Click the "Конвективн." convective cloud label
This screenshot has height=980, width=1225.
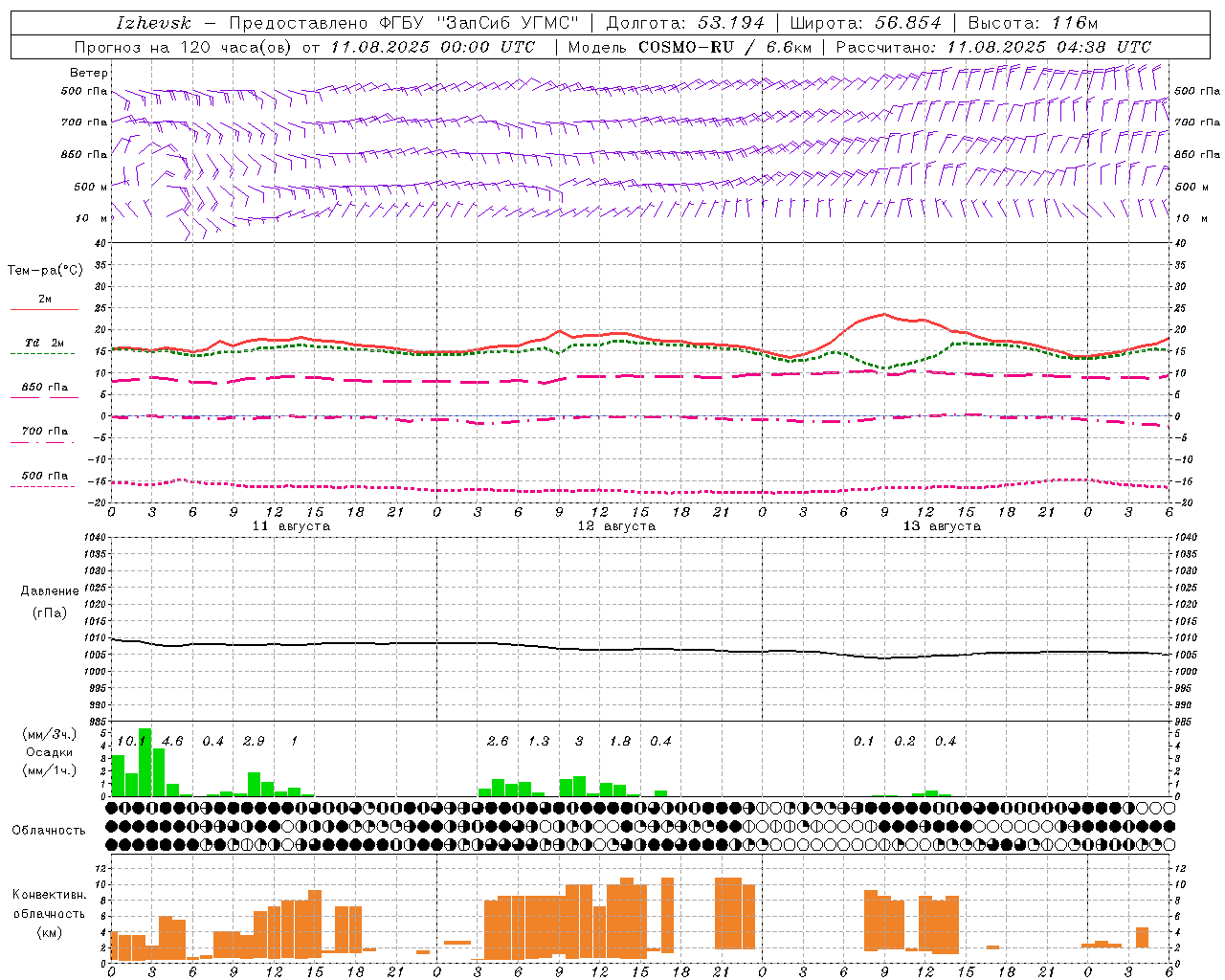pyautogui.click(x=50, y=895)
